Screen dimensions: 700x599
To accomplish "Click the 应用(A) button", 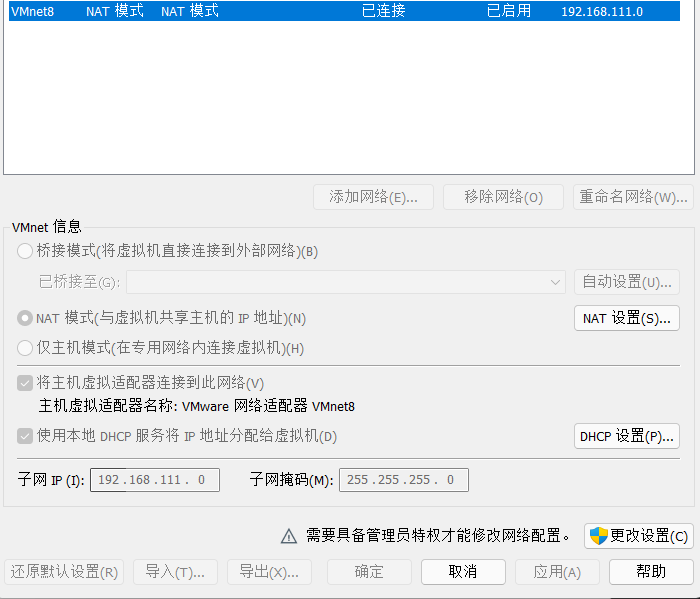I will [557, 572].
